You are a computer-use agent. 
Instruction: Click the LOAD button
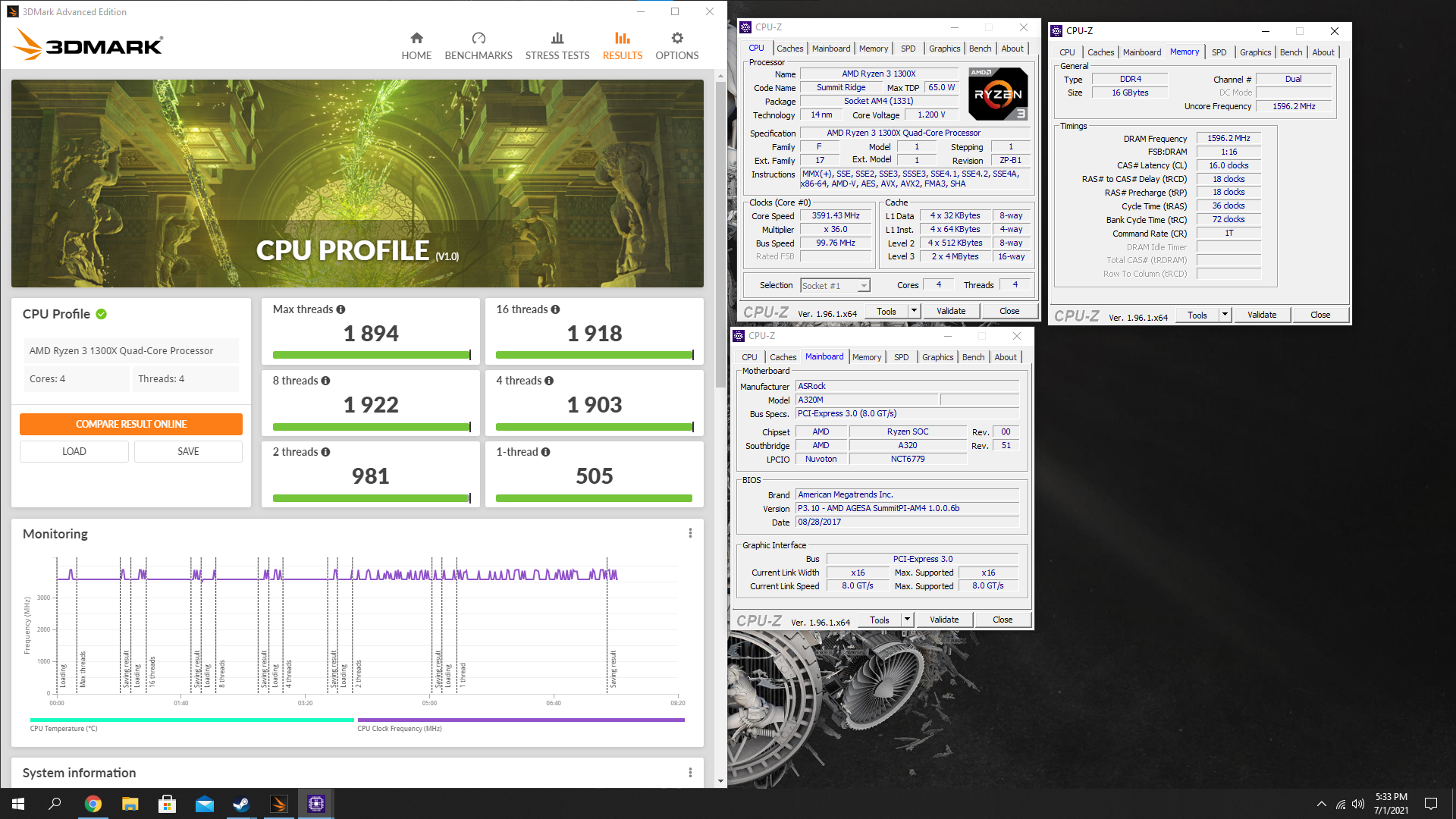click(x=74, y=451)
